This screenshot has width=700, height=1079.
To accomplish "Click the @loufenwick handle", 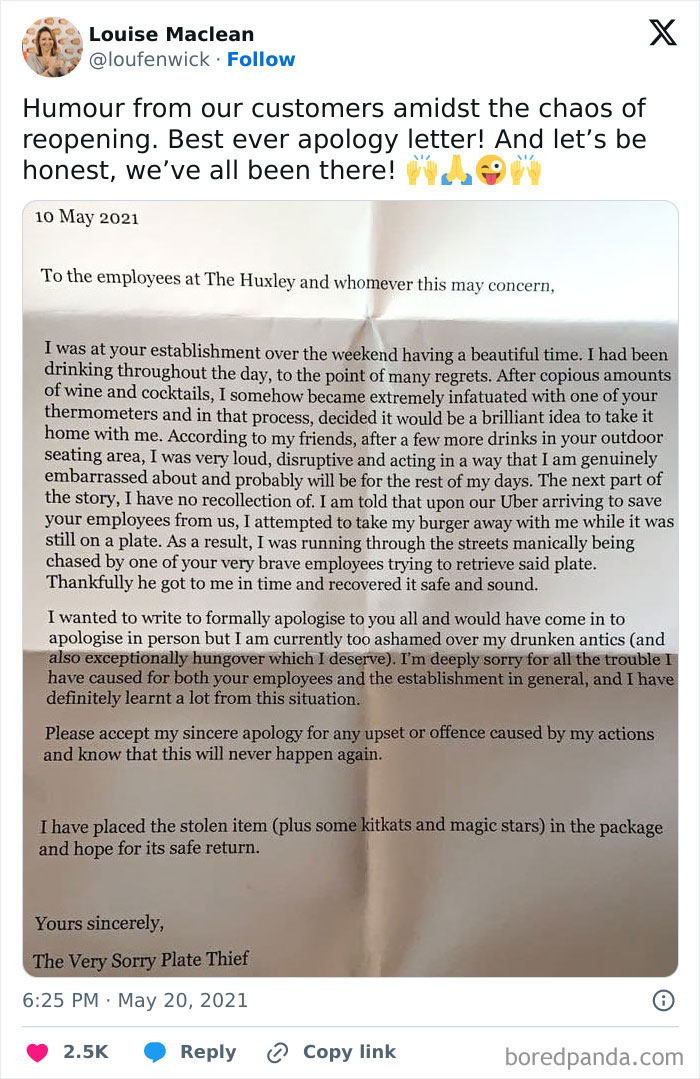I will point(150,60).
